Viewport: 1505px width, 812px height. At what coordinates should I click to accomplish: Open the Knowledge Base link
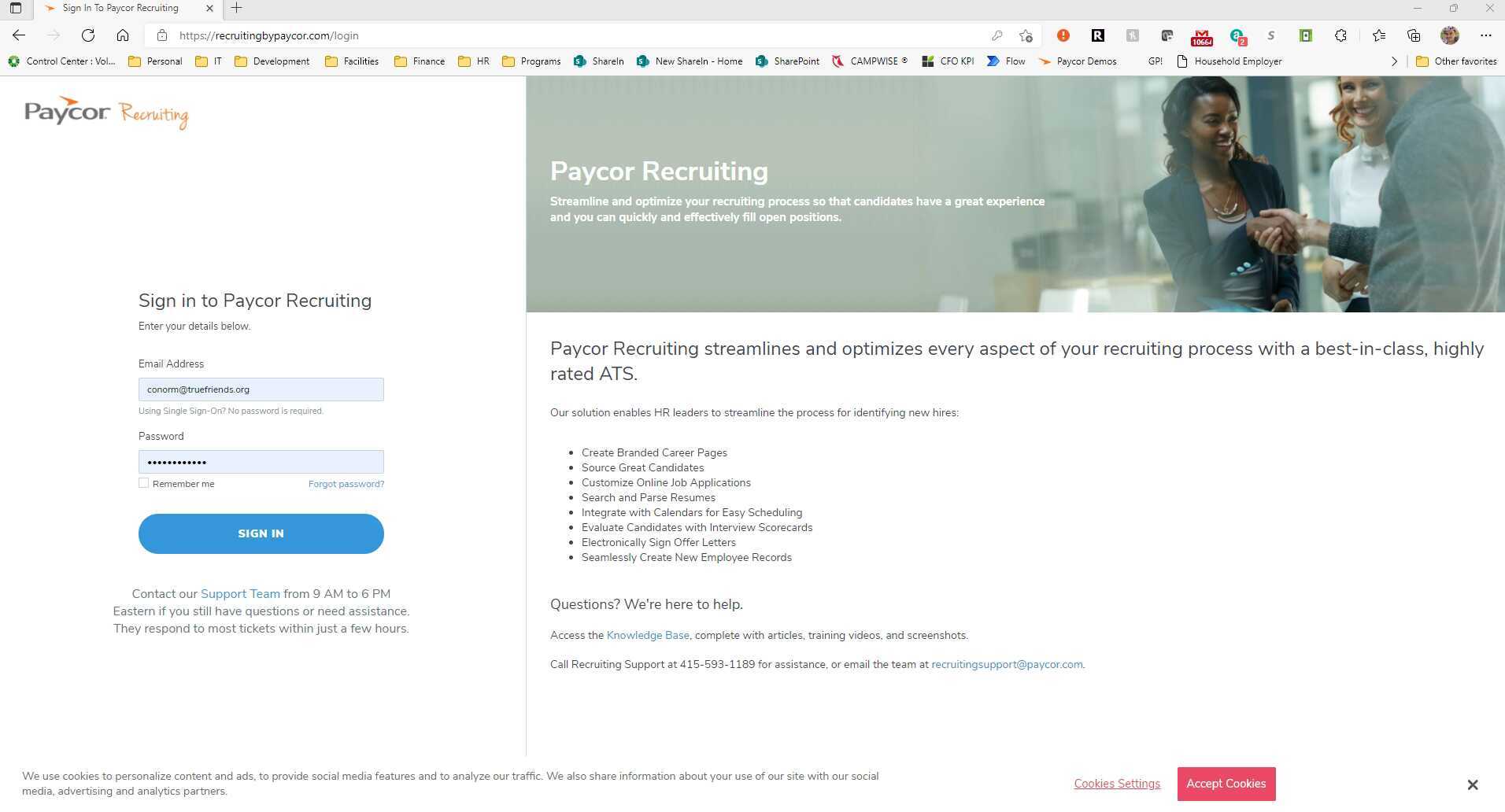click(x=647, y=635)
